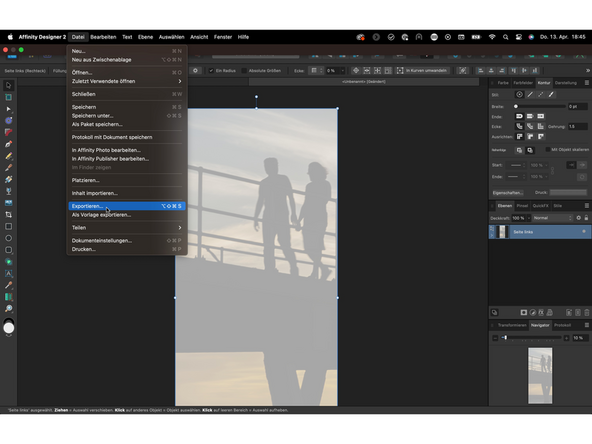Expand the Seite links layer chevron
This screenshot has height=444, width=592.
click(492, 235)
